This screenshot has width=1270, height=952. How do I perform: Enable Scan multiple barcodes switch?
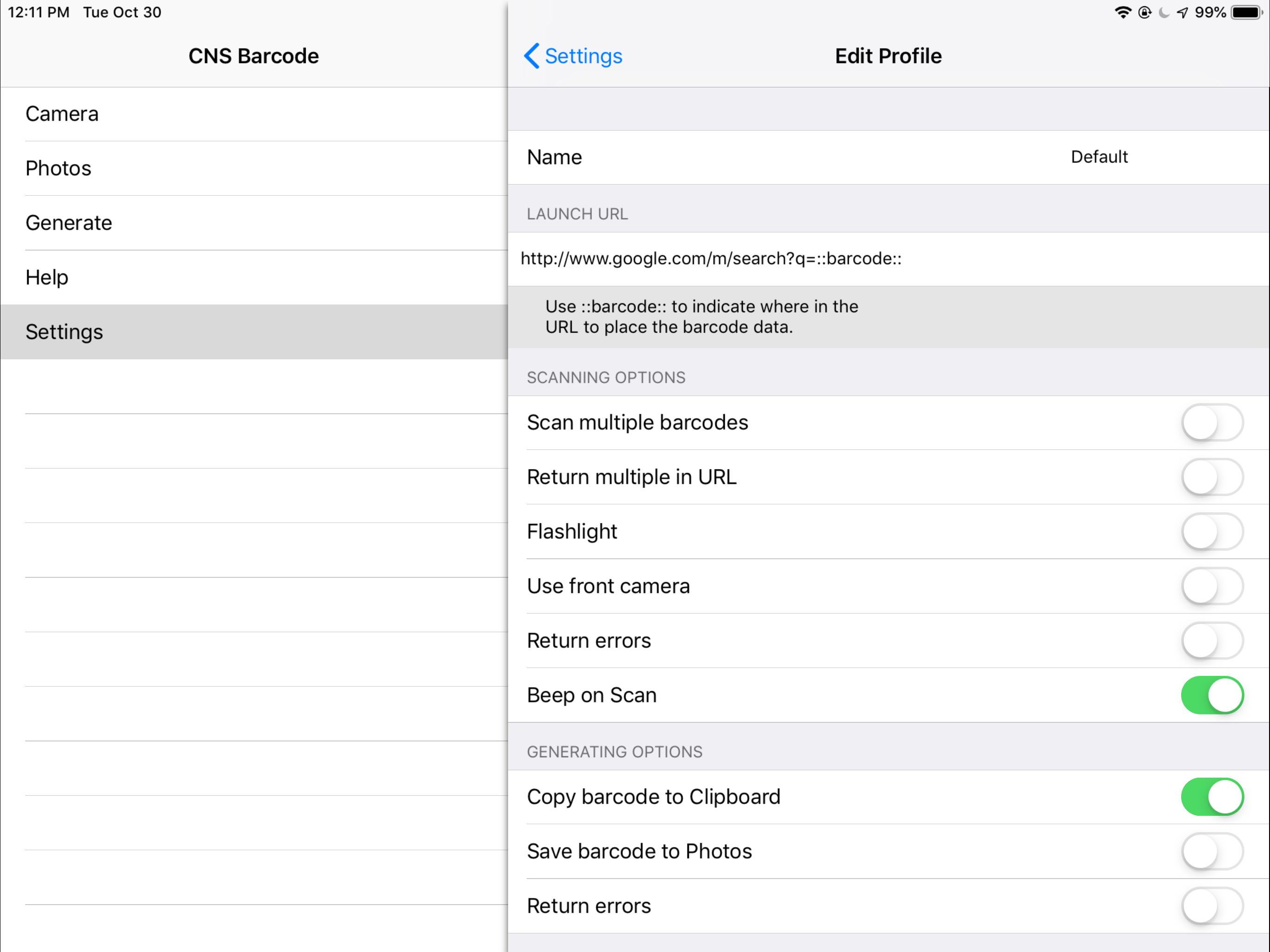[1212, 423]
